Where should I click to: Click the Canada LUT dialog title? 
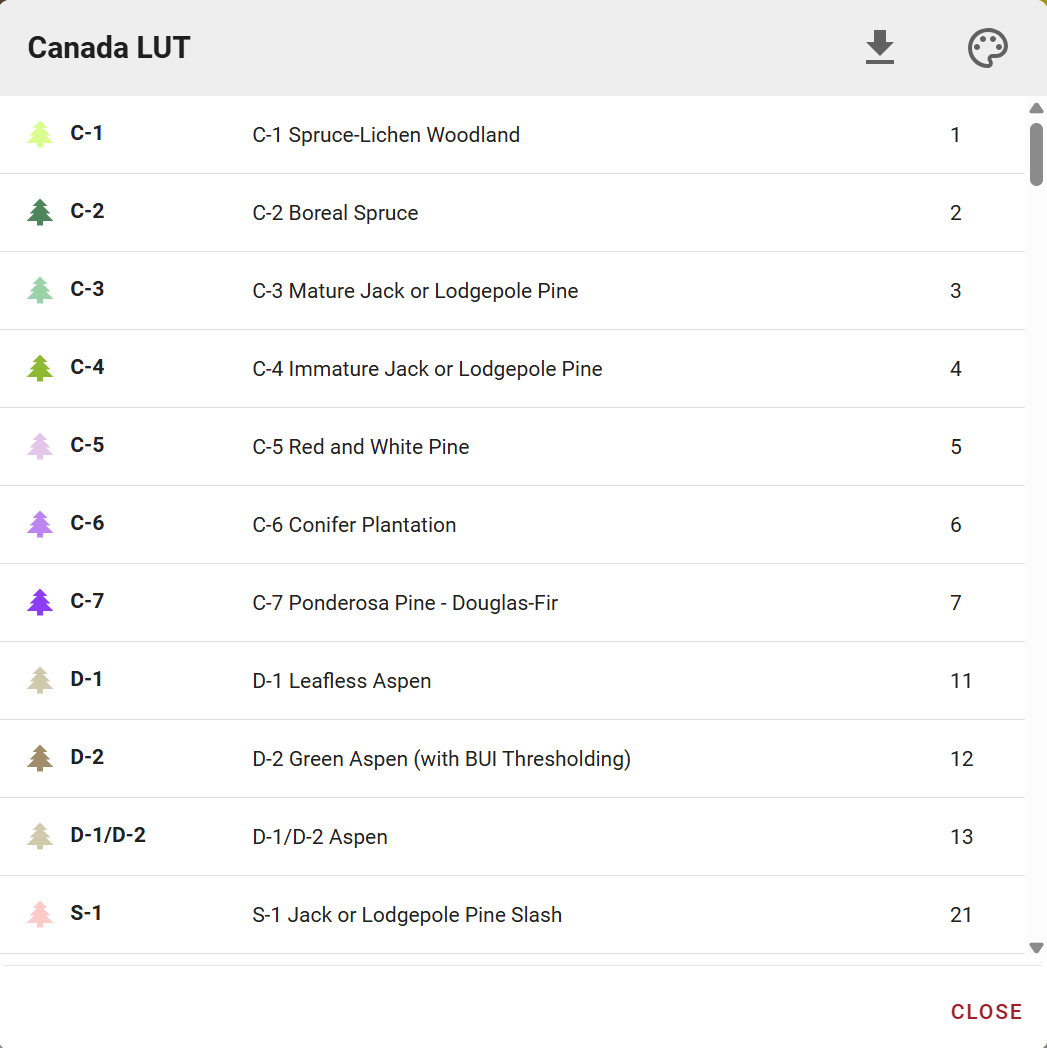point(109,48)
